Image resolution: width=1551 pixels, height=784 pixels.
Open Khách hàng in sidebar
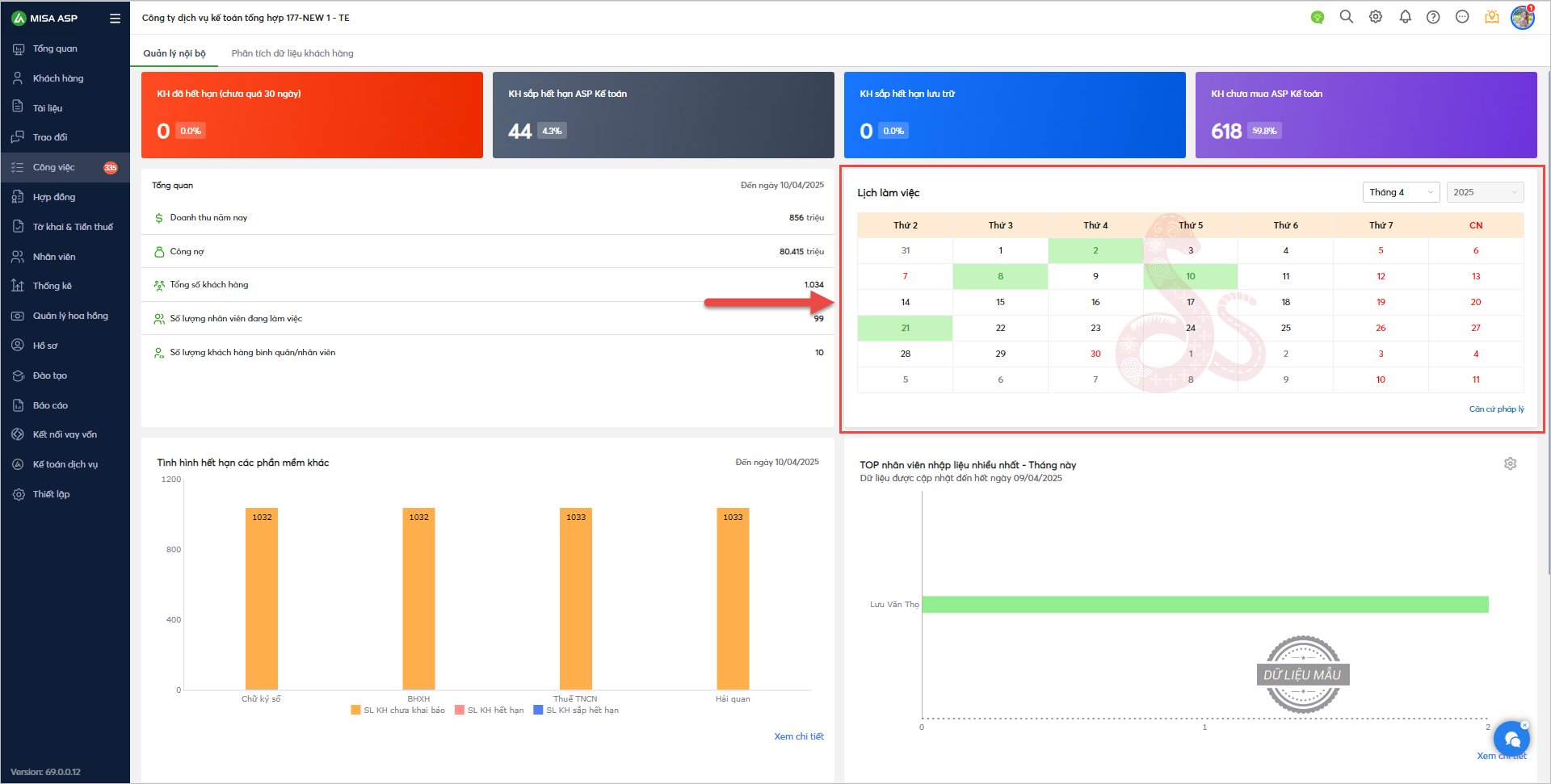(x=65, y=78)
